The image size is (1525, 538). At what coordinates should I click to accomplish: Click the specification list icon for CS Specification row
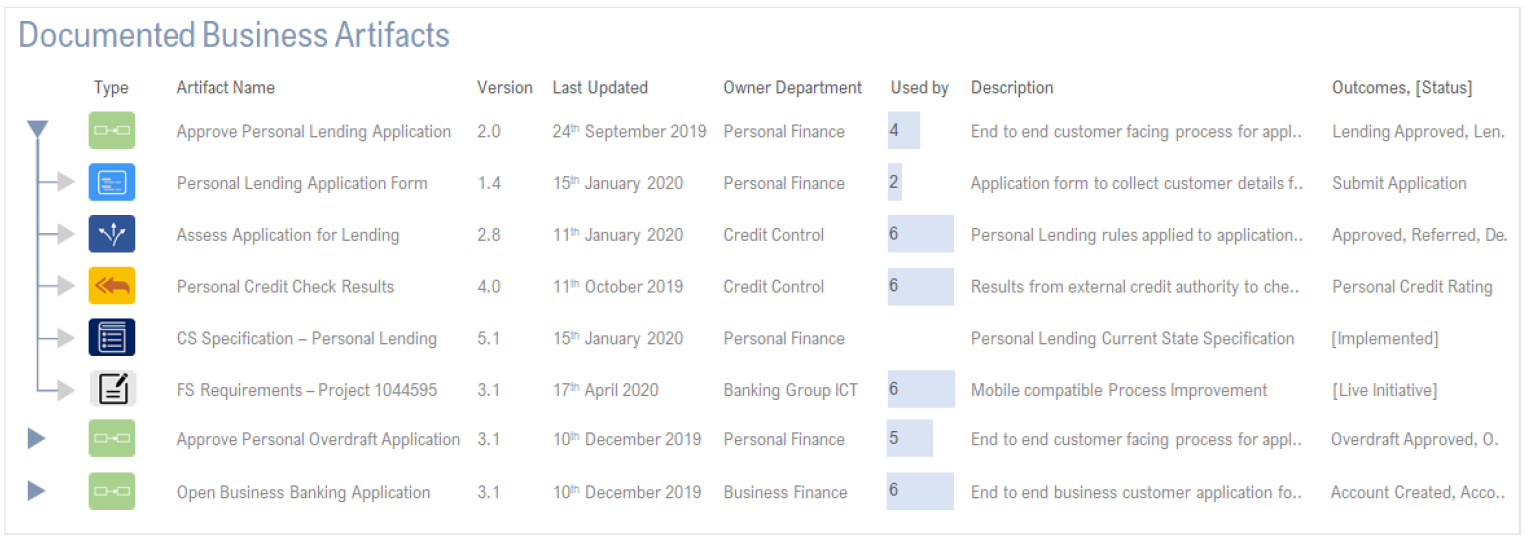[x=112, y=338]
